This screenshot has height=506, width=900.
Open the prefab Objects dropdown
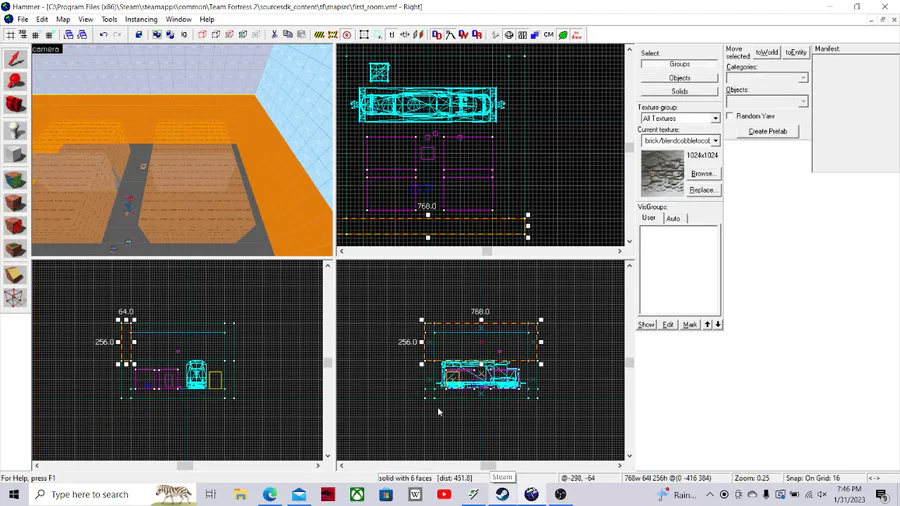coord(767,102)
